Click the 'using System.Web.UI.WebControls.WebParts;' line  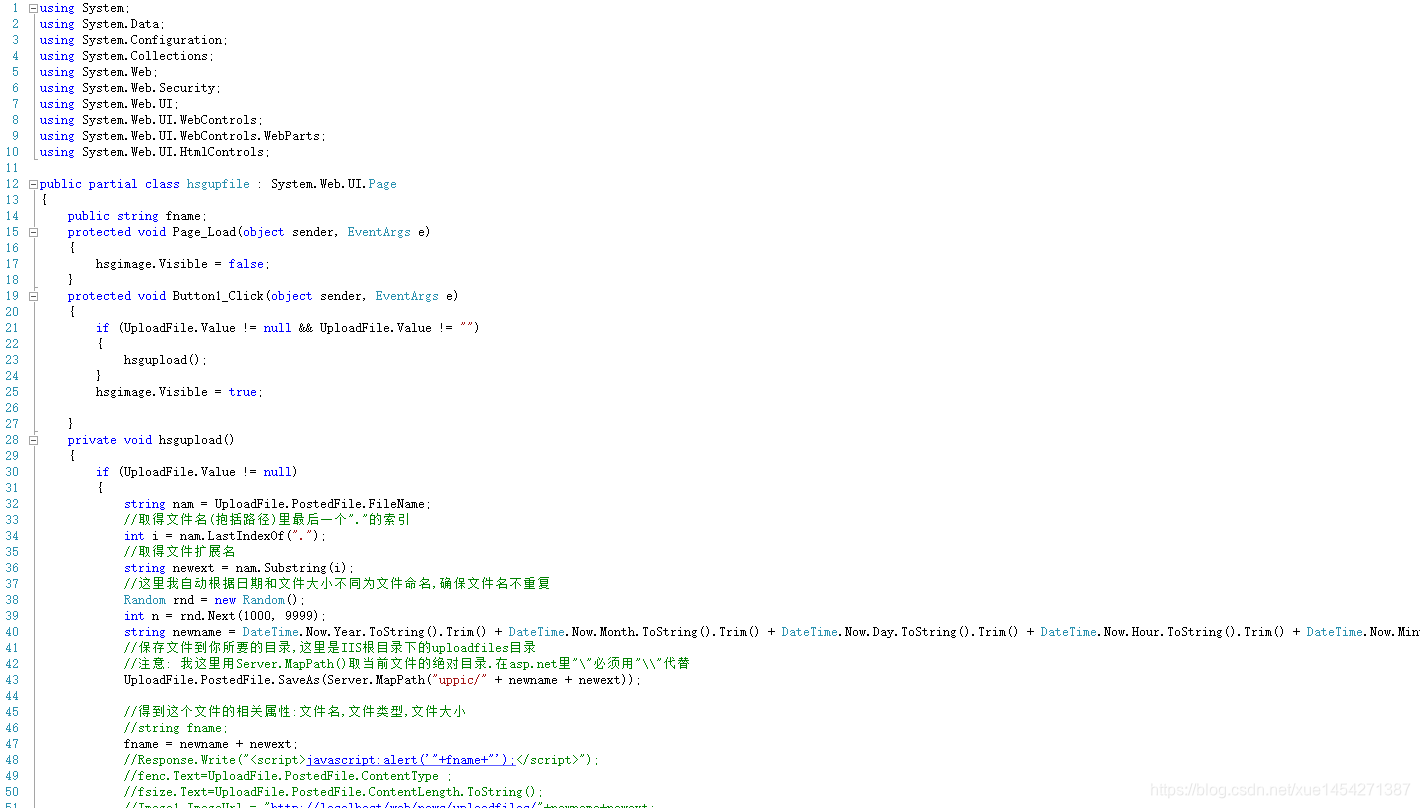click(183, 136)
